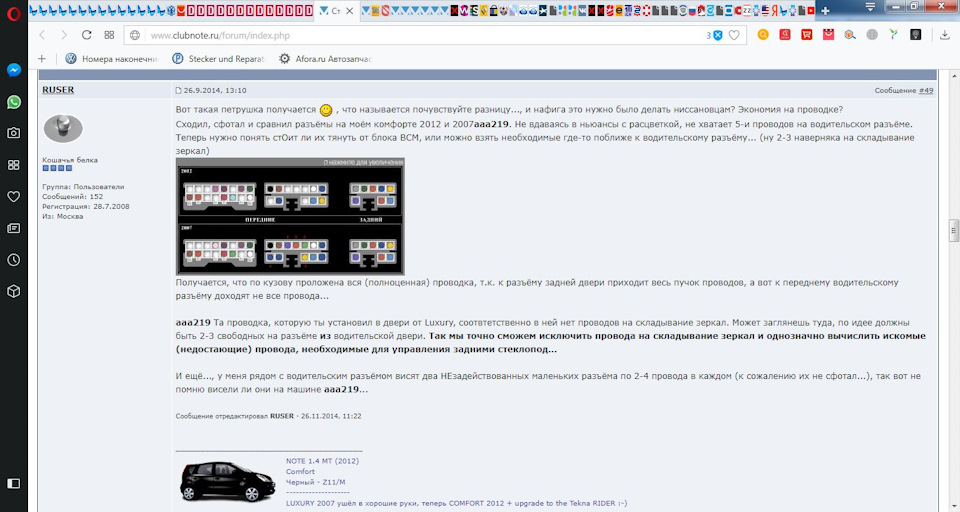
Task: Click the yellow smiley emoticon
Action: pyautogui.click(x=326, y=110)
